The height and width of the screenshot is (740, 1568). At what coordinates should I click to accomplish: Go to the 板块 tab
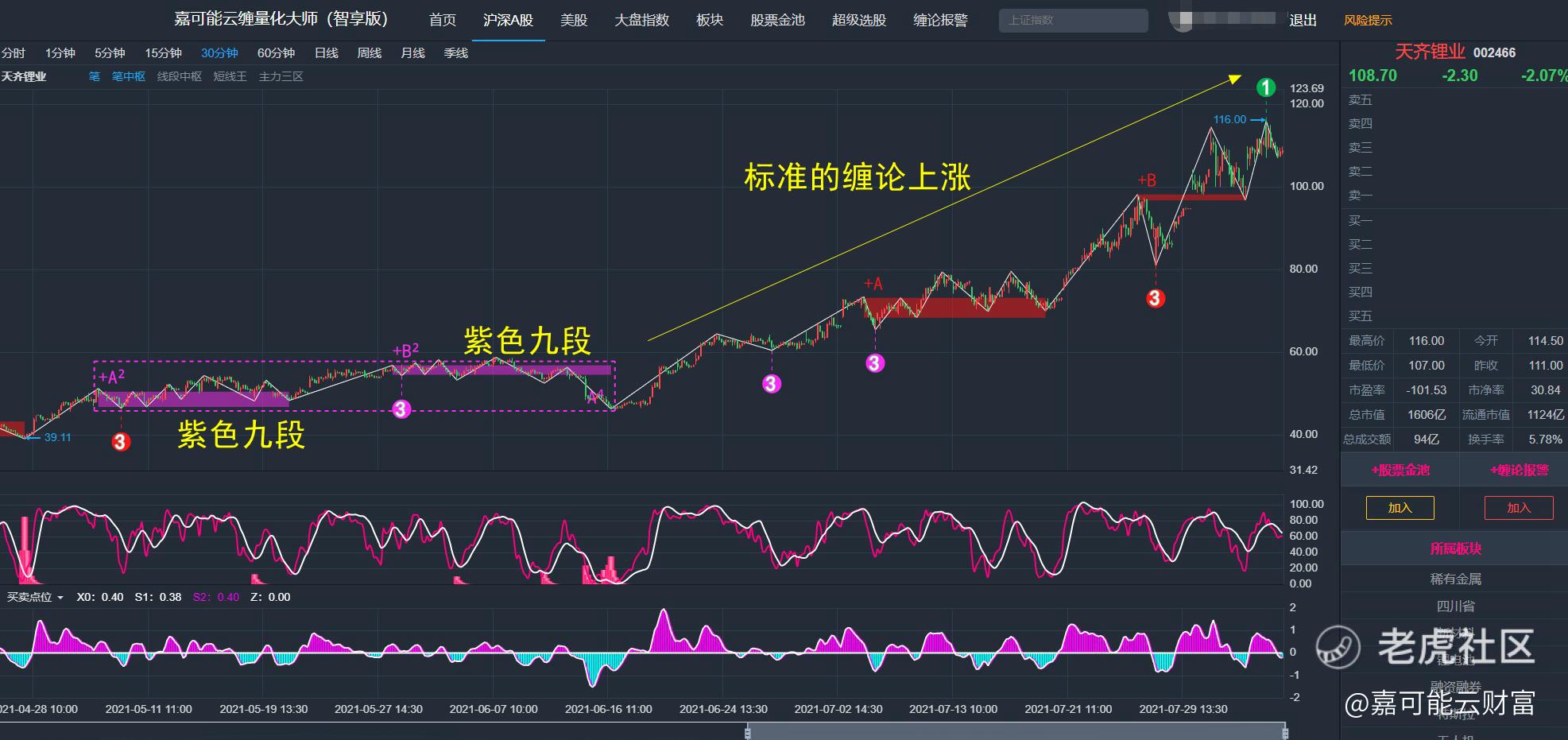(x=710, y=20)
